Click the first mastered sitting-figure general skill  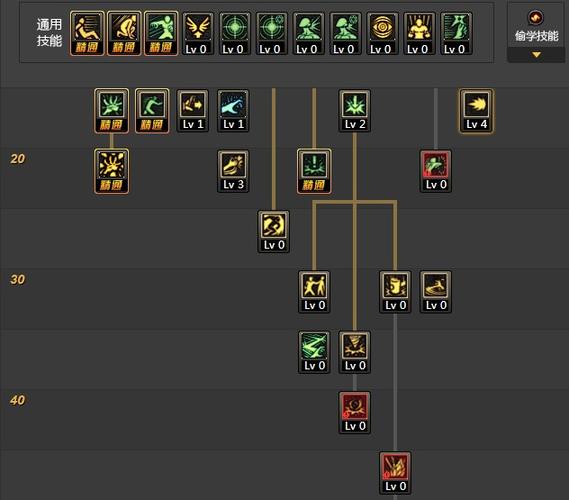pyautogui.click(x=87, y=33)
